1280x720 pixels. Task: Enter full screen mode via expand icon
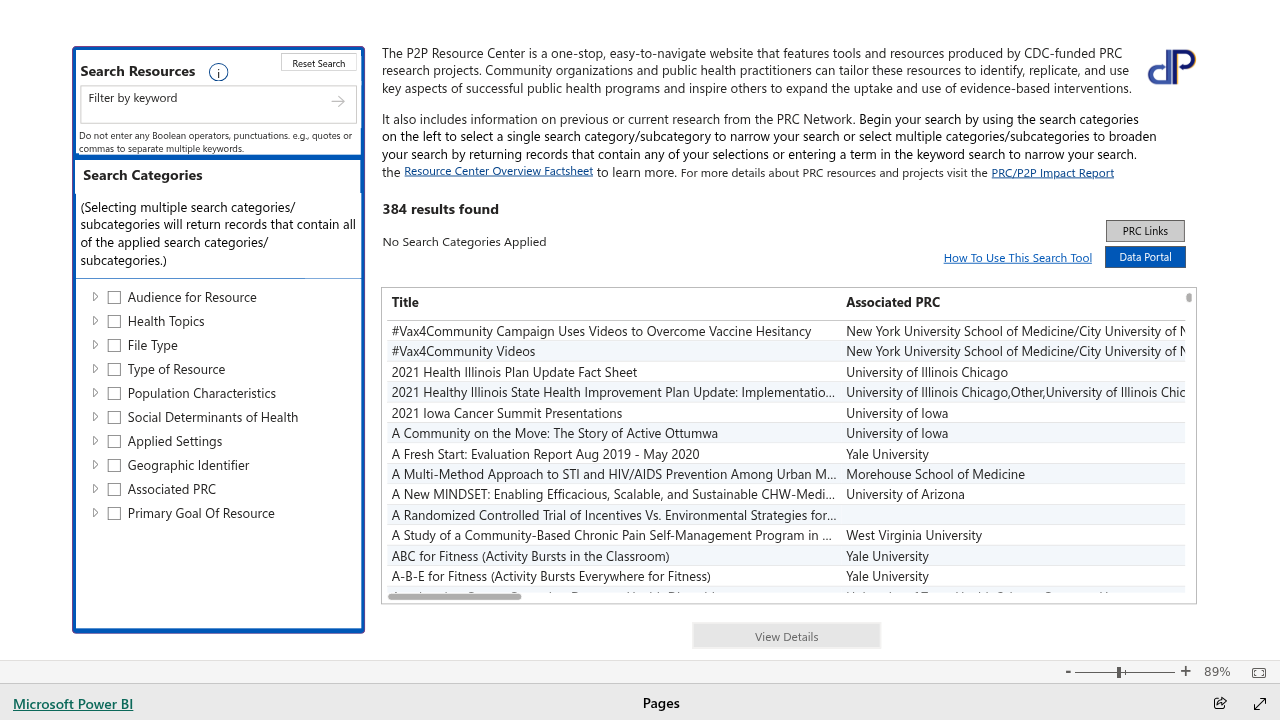(1260, 703)
